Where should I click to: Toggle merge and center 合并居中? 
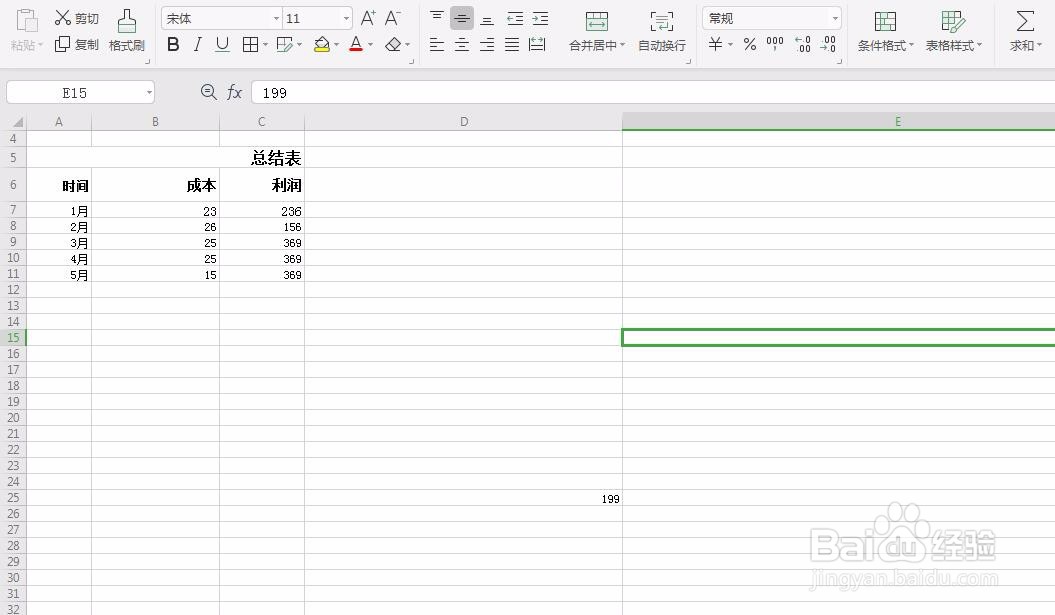click(x=595, y=30)
